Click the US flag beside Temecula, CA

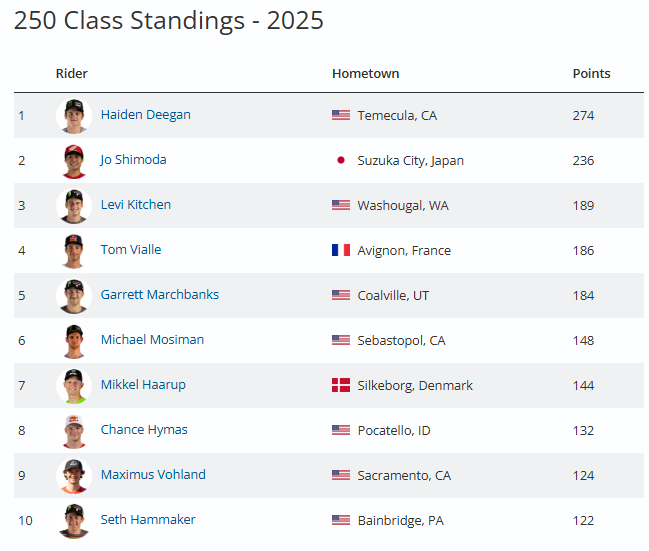coord(340,115)
